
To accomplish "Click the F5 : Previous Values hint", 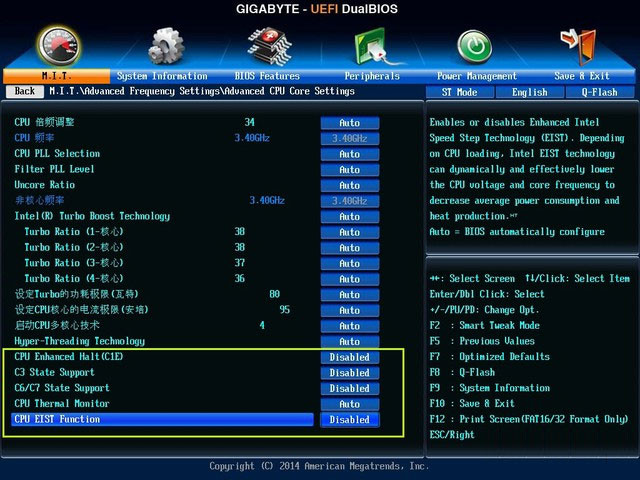I will click(x=482, y=341).
